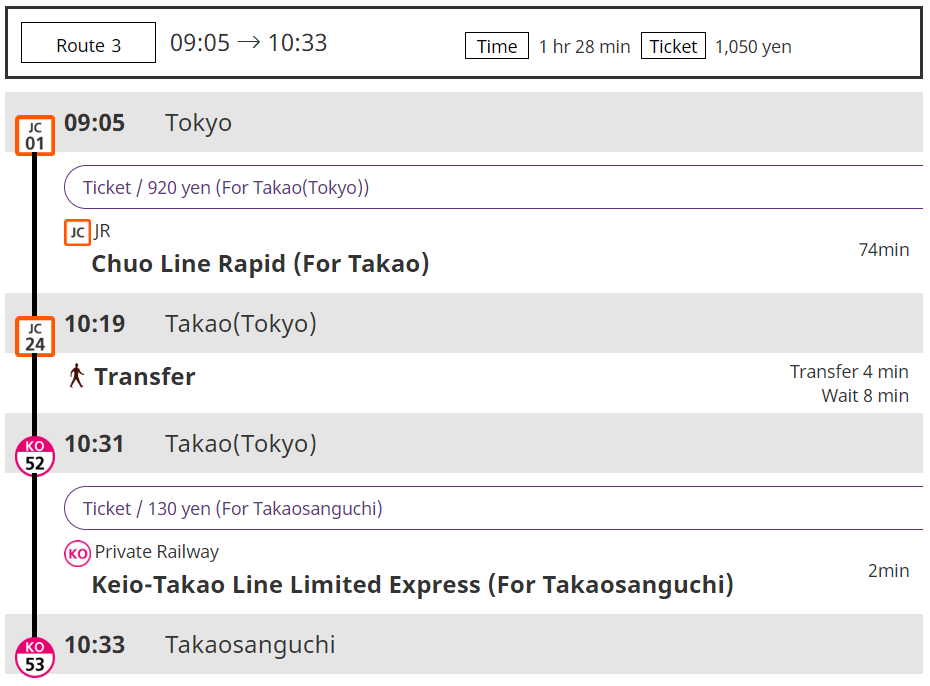Select the Route 3 box
Image resolution: width=930 pixels, height=686 pixels.
pyautogui.click(x=88, y=45)
